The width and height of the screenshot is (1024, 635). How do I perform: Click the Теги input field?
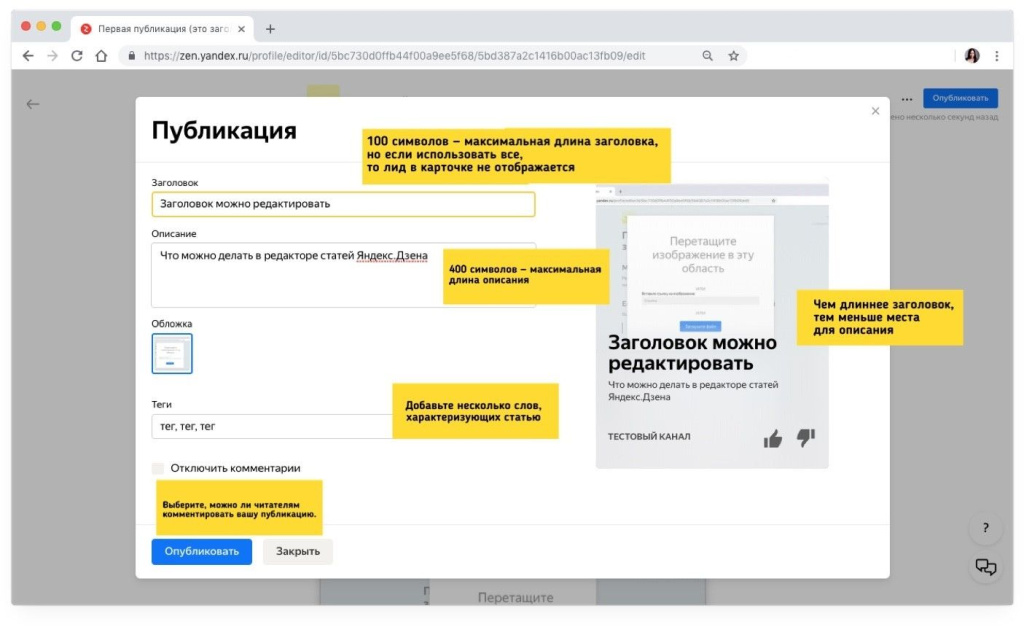[x=272, y=426]
